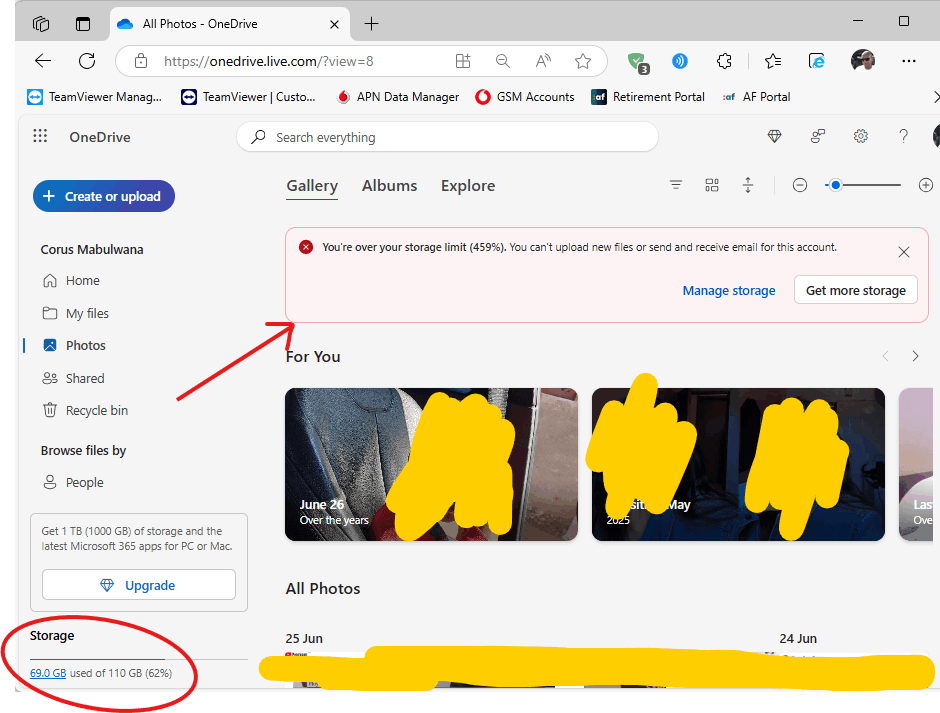Viewport: 940px width, 713px height.
Task: Show previous For You cards
Action: (x=885, y=356)
